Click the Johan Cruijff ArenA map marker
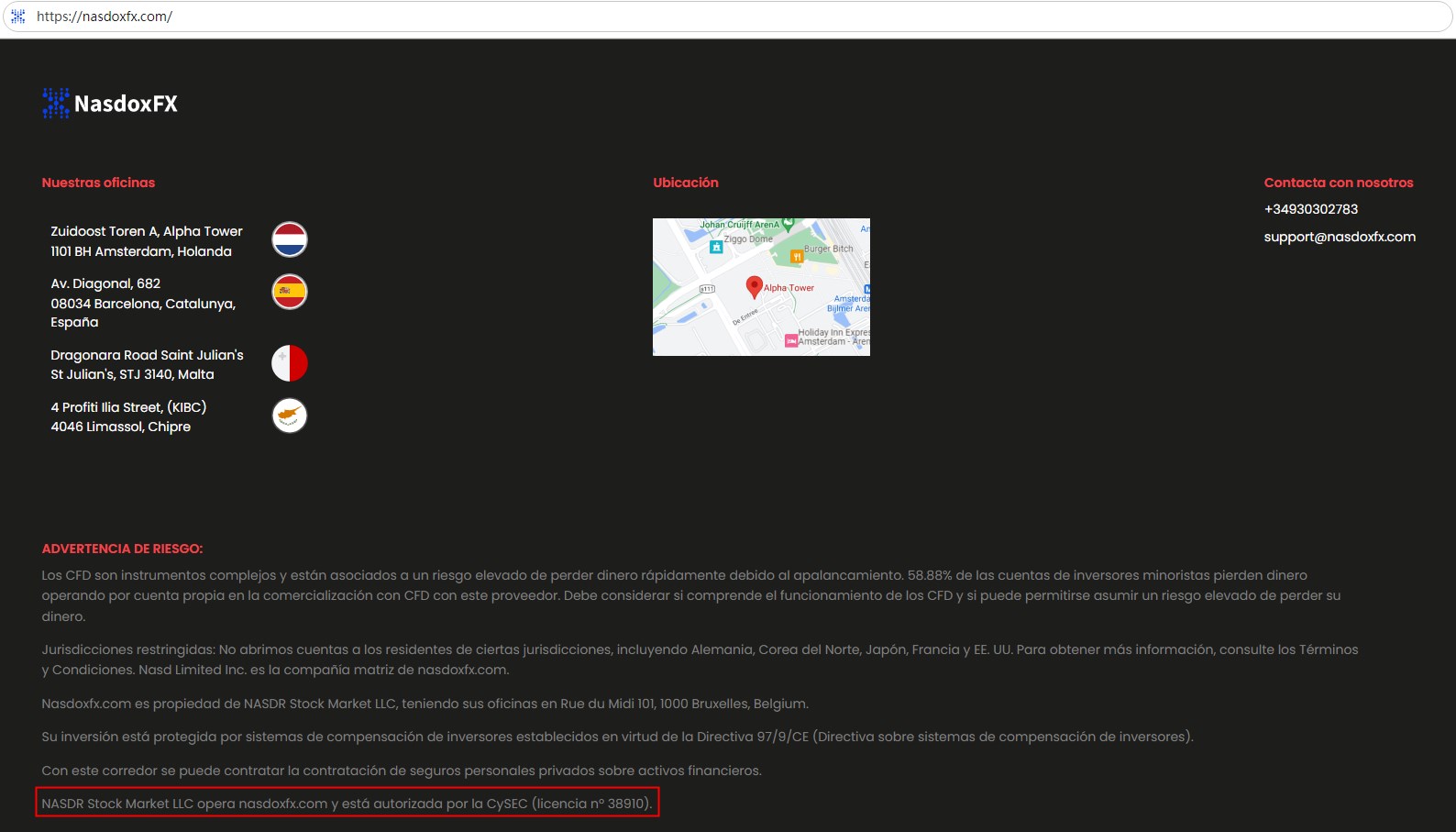 click(x=788, y=225)
